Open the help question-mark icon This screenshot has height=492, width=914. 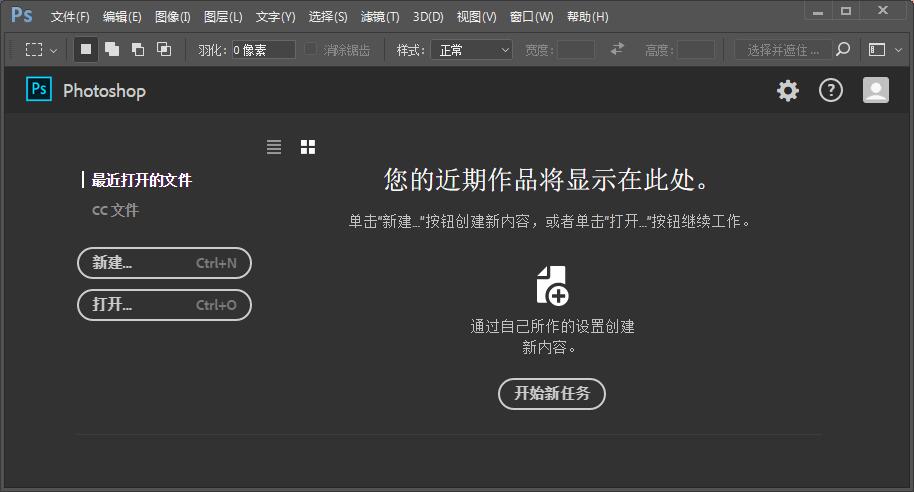coord(831,90)
